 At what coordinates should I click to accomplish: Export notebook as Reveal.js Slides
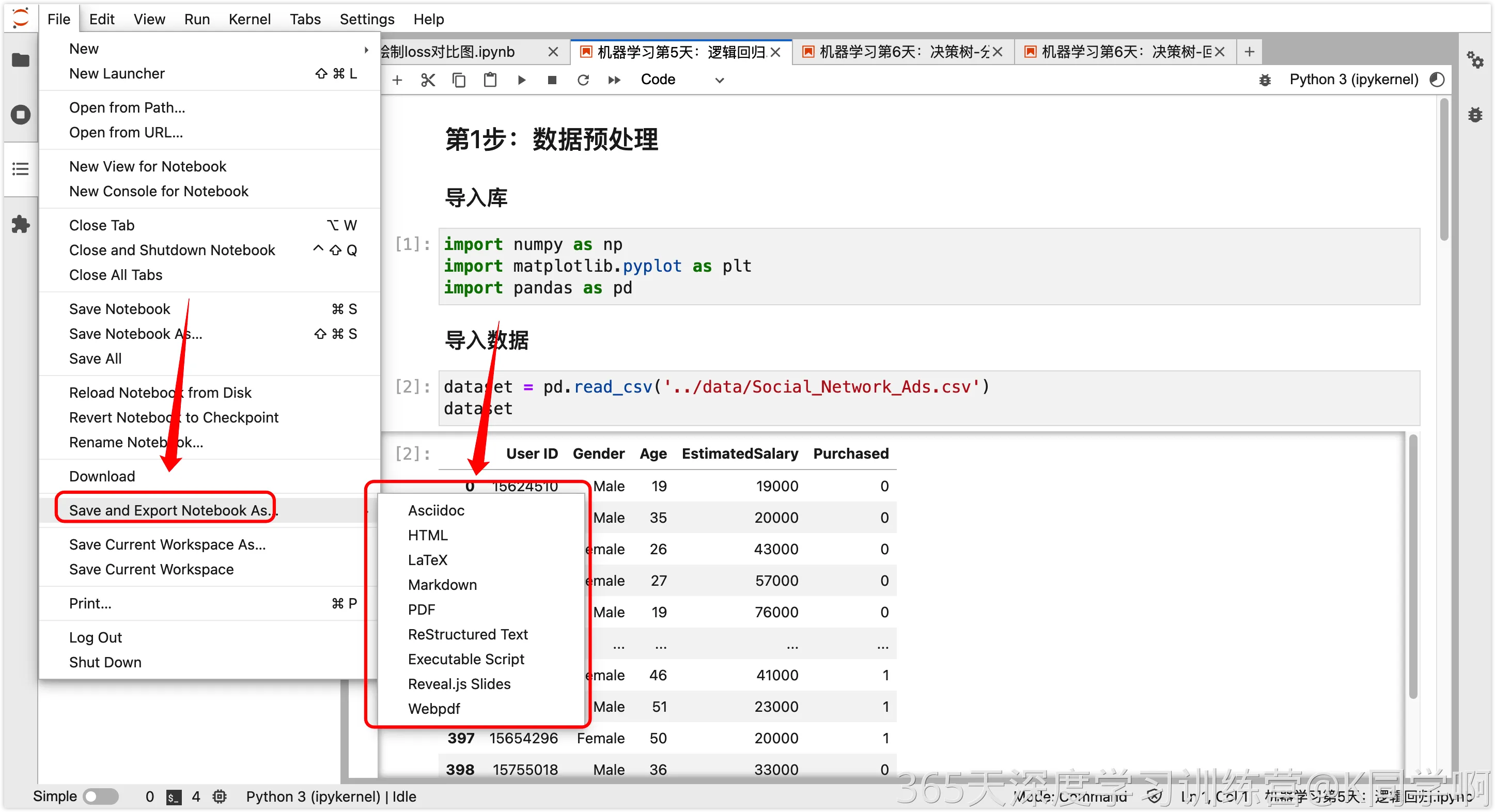coord(480,684)
